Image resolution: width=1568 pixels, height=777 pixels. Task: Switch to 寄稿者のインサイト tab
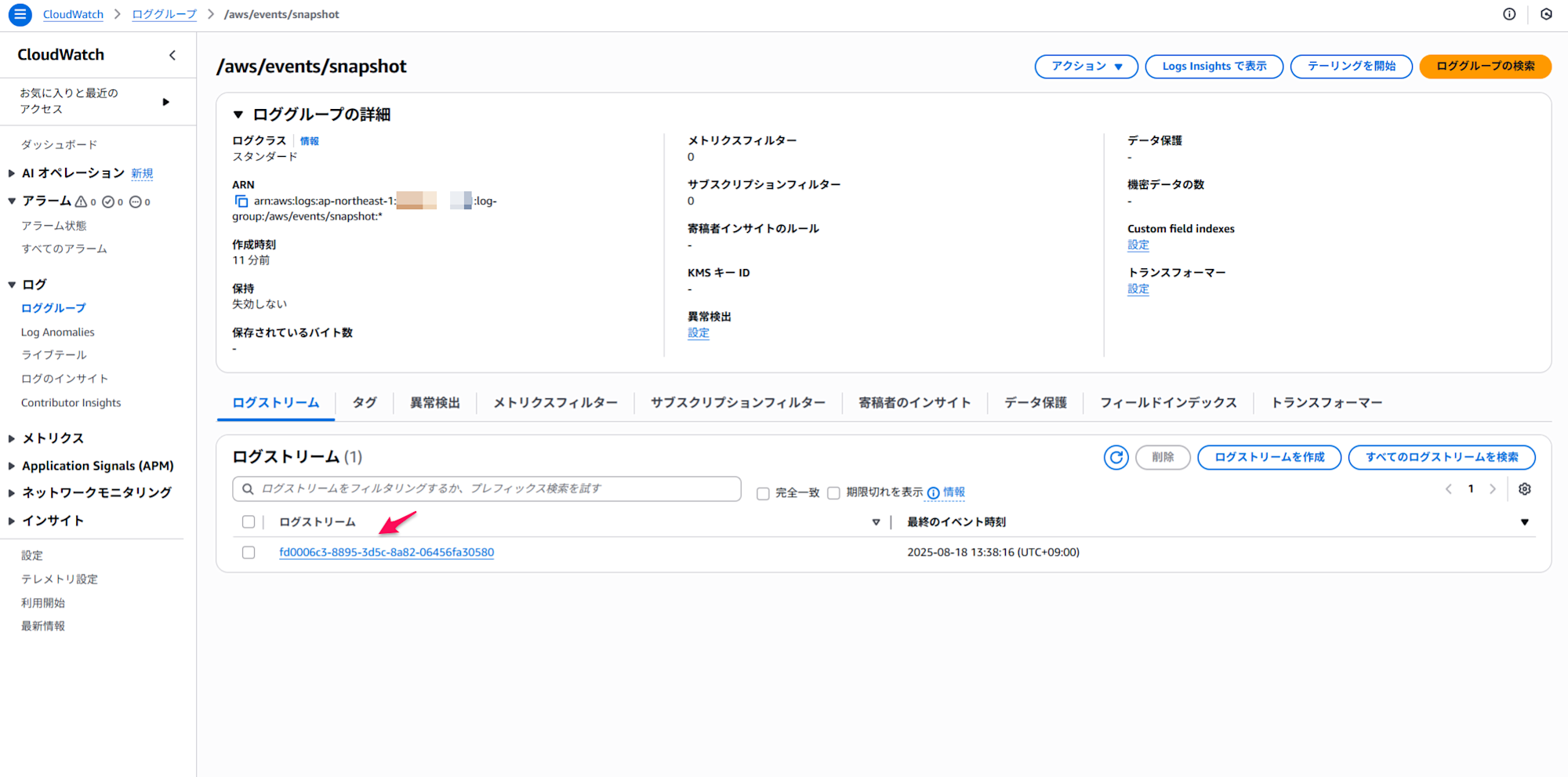pyautogui.click(x=915, y=403)
